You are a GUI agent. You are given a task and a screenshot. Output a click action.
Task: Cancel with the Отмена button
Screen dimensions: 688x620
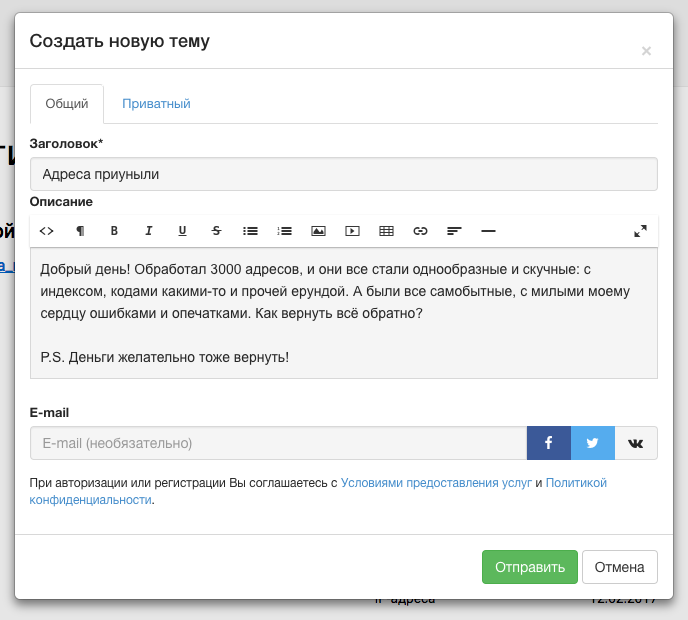pyautogui.click(x=620, y=567)
